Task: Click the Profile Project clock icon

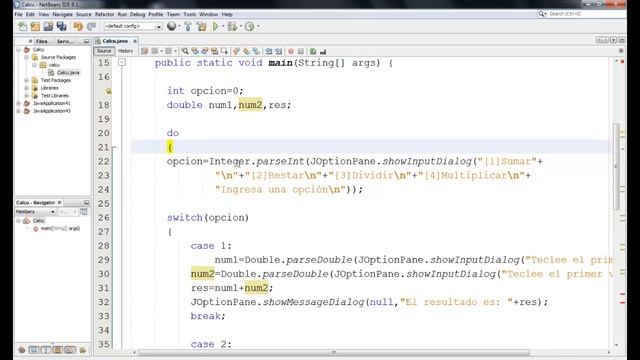Action: click(249, 27)
